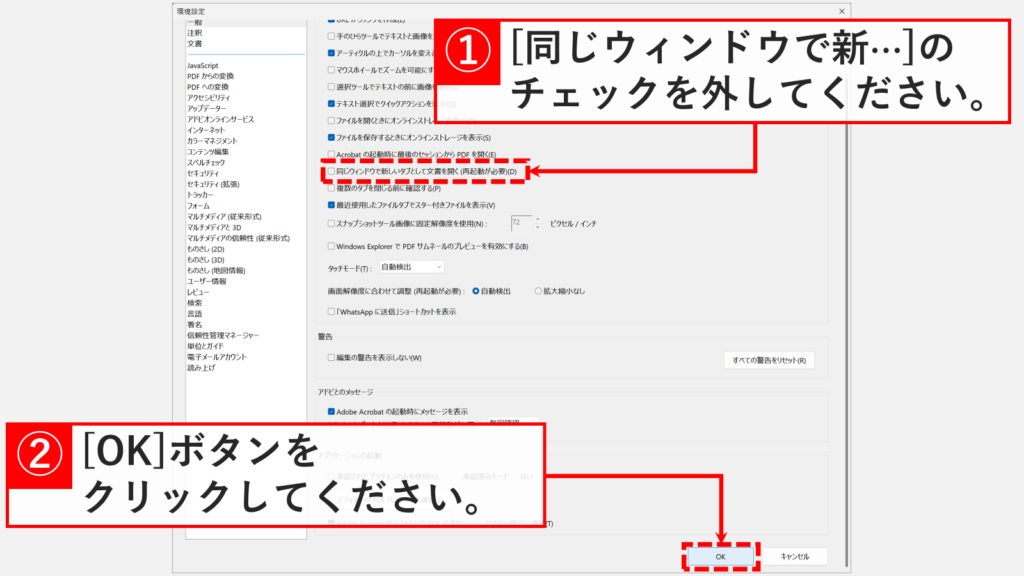Select 自動検出 radio button for 画面解像度

point(475,291)
